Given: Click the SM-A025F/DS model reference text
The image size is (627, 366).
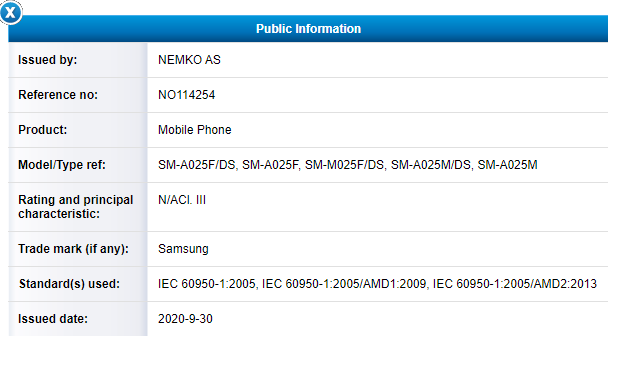Looking at the screenshot, I should [198, 165].
